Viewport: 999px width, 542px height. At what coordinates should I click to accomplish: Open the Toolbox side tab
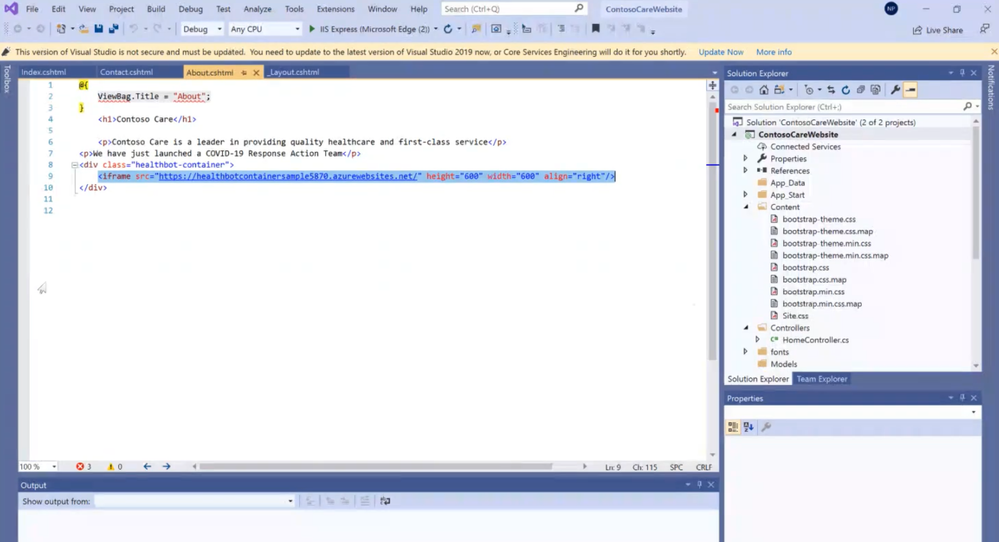click(x=6, y=79)
